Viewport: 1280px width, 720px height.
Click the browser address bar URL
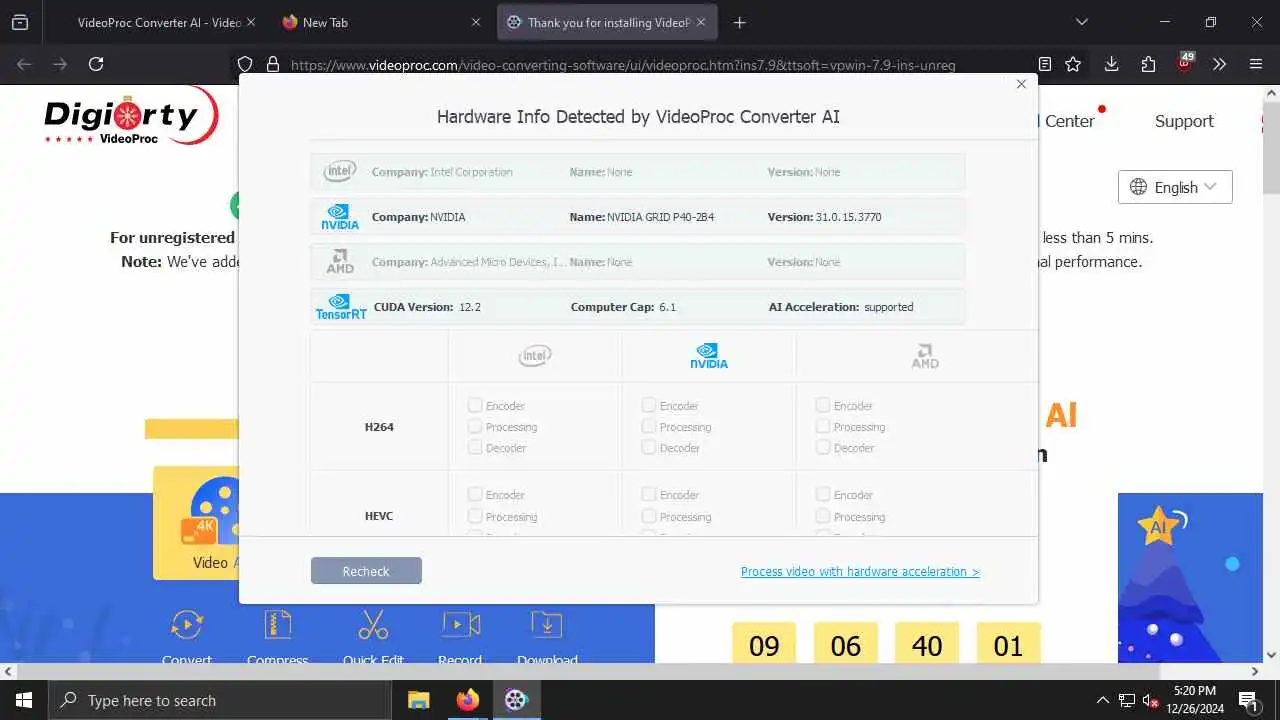coord(623,65)
